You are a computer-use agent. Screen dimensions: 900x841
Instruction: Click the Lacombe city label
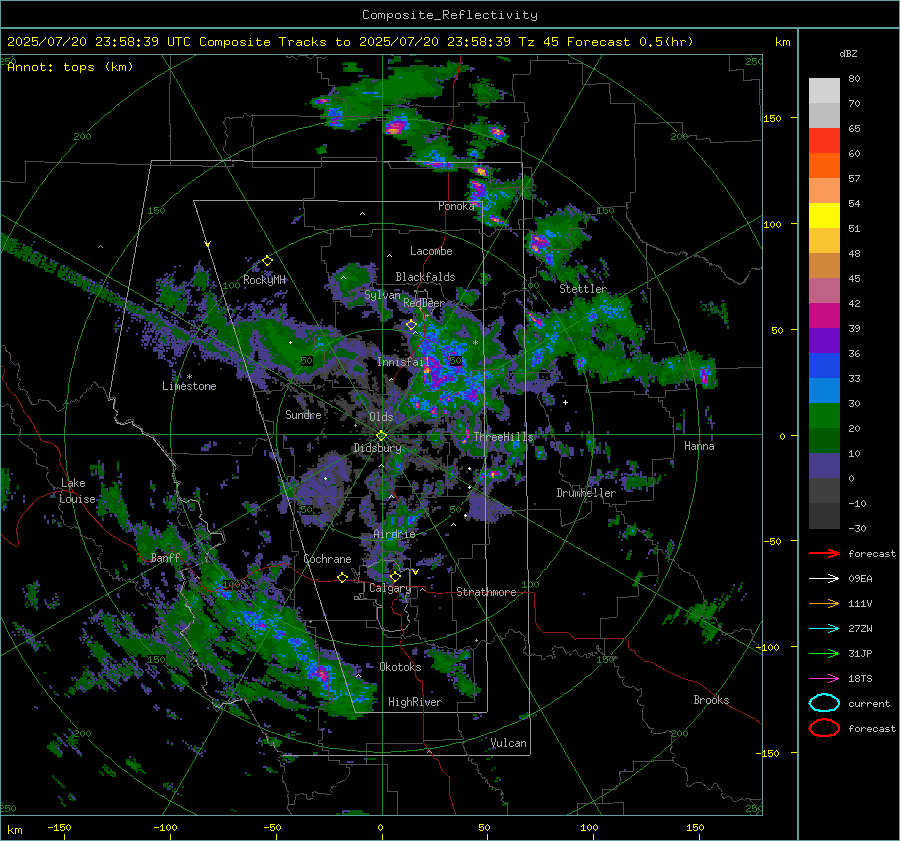(x=431, y=251)
